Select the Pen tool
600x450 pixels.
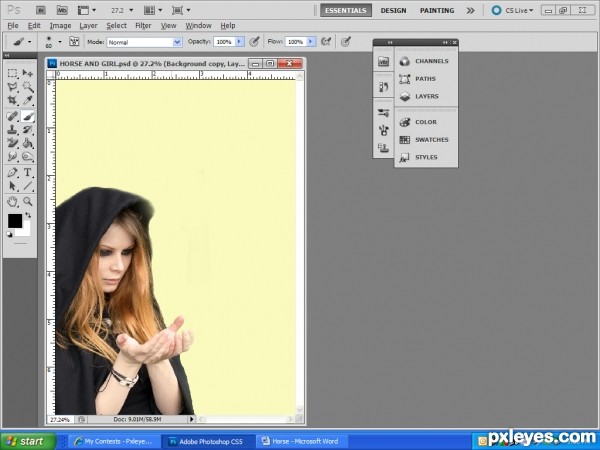click(x=13, y=173)
